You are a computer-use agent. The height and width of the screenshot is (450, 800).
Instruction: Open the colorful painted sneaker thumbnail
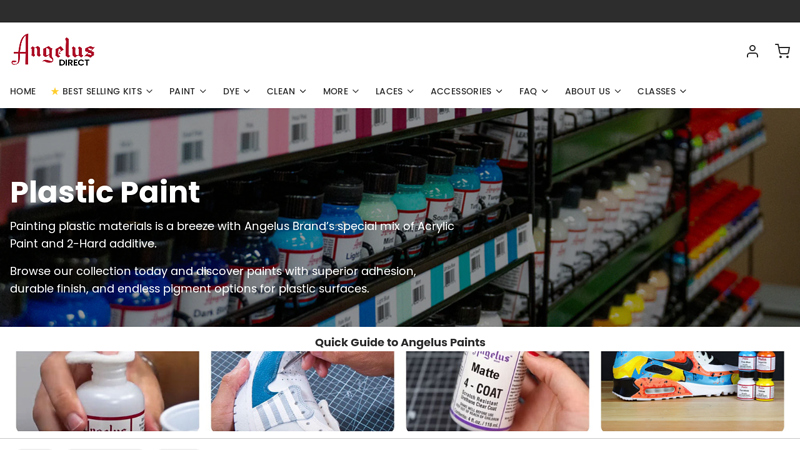pos(692,391)
